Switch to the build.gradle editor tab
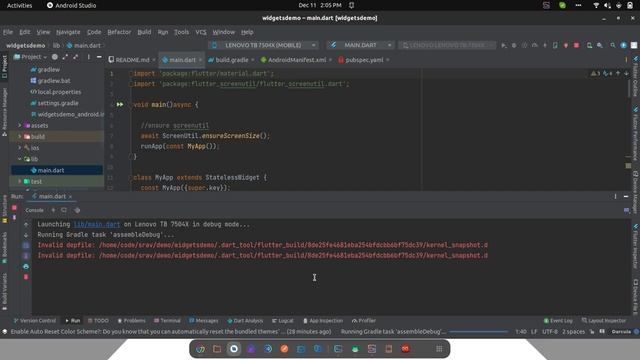The height and width of the screenshot is (360, 640). 231,60
